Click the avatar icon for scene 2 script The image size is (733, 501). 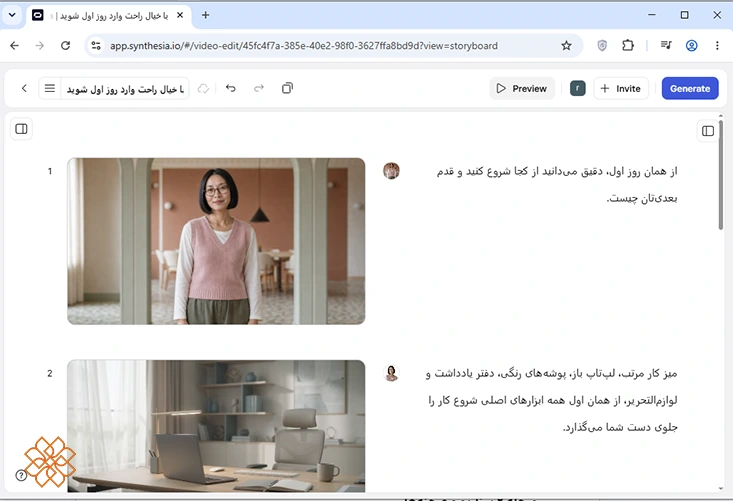pyautogui.click(x=391, y=373)
